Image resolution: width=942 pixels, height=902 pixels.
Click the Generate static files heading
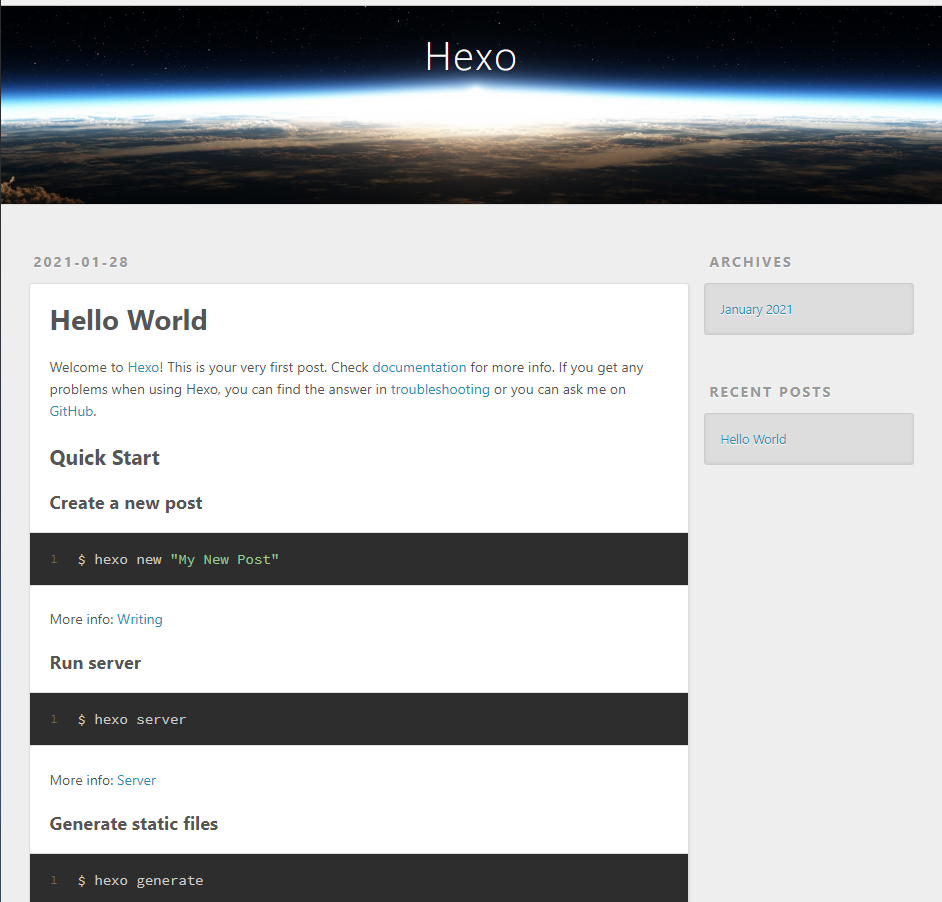[x=134, y=824]
